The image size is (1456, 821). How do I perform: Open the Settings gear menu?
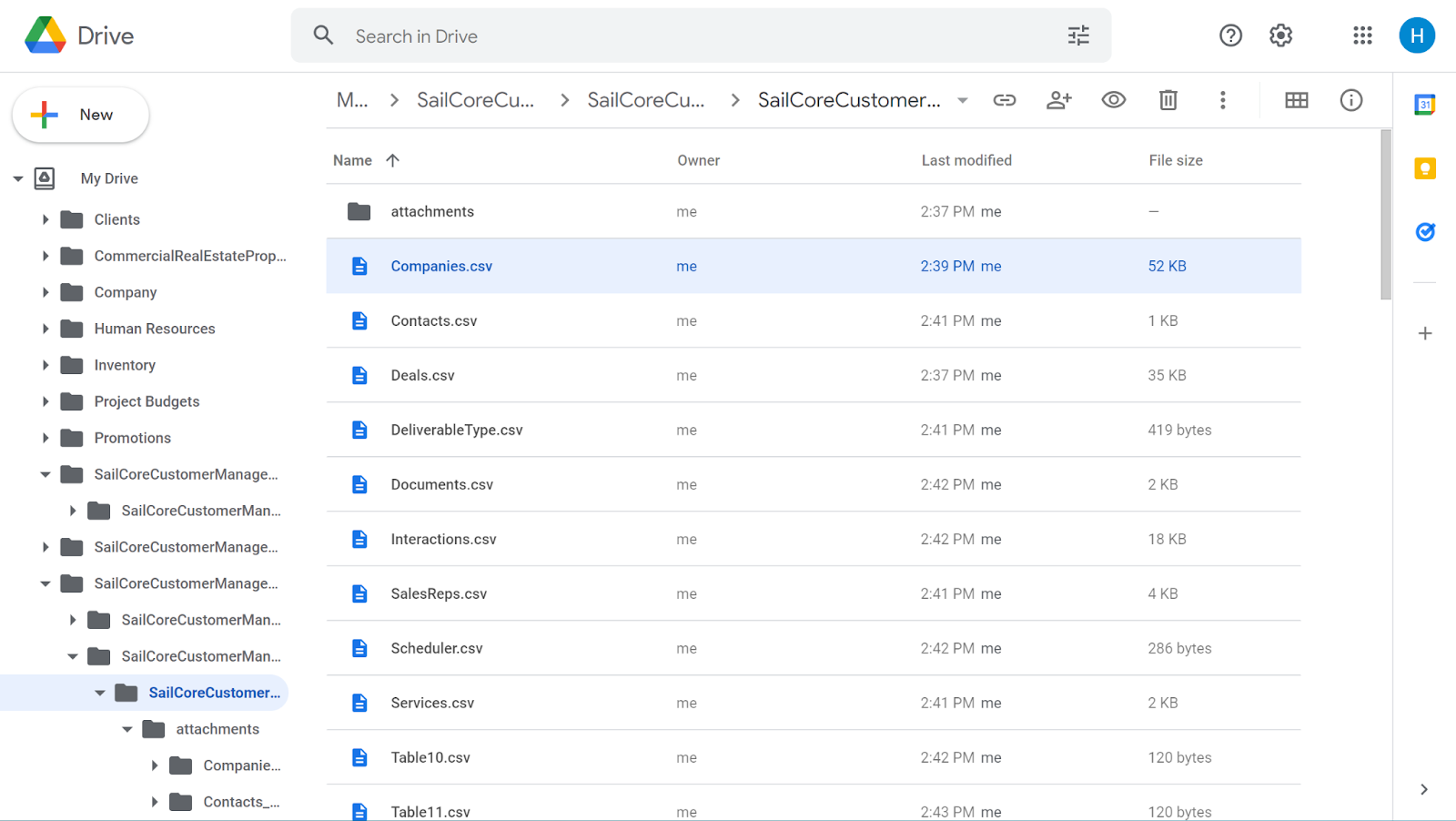tap(1280, 35)
